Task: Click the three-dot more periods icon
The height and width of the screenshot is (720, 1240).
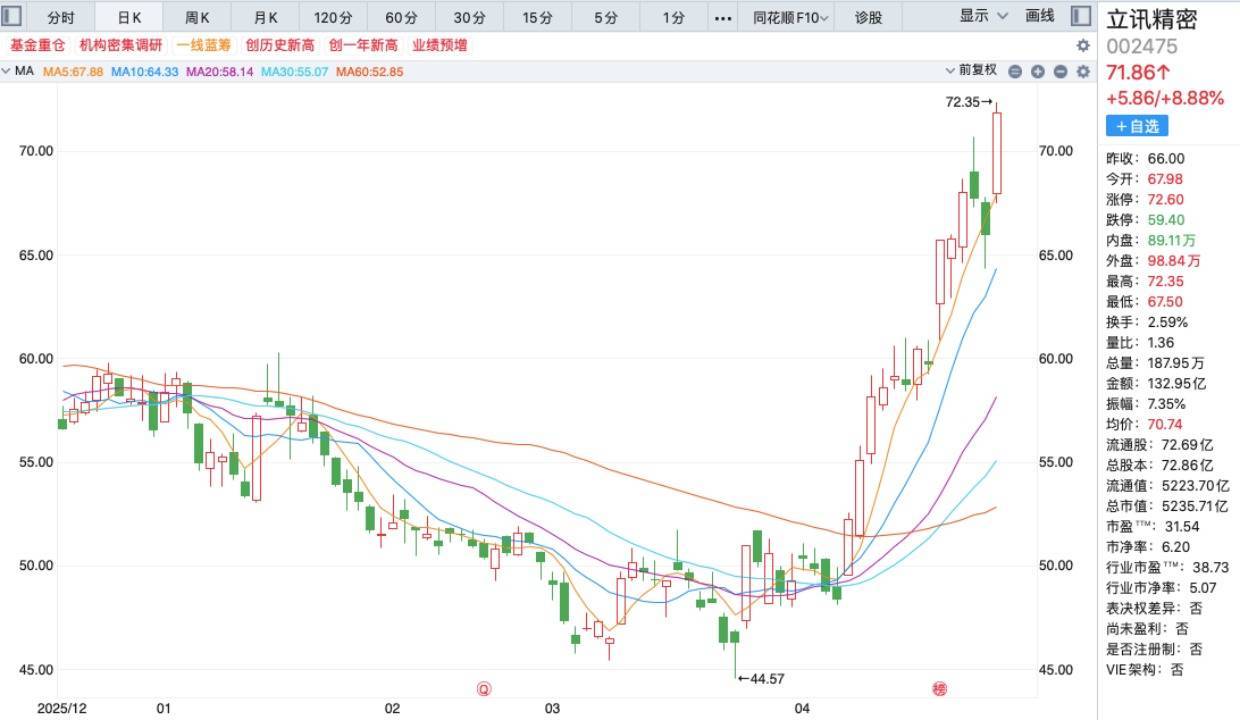Action: coord(723,17)
